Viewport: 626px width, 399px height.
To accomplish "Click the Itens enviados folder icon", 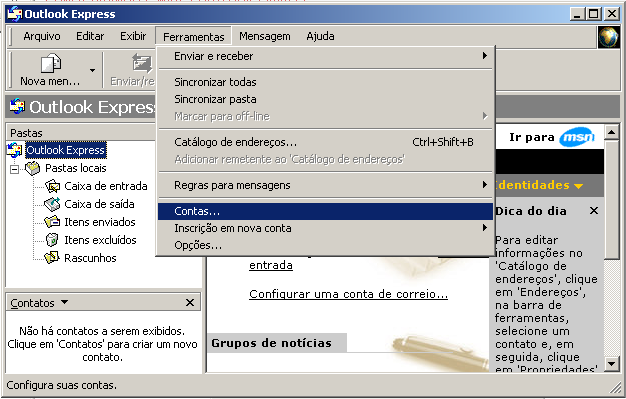I will (52, 222).
